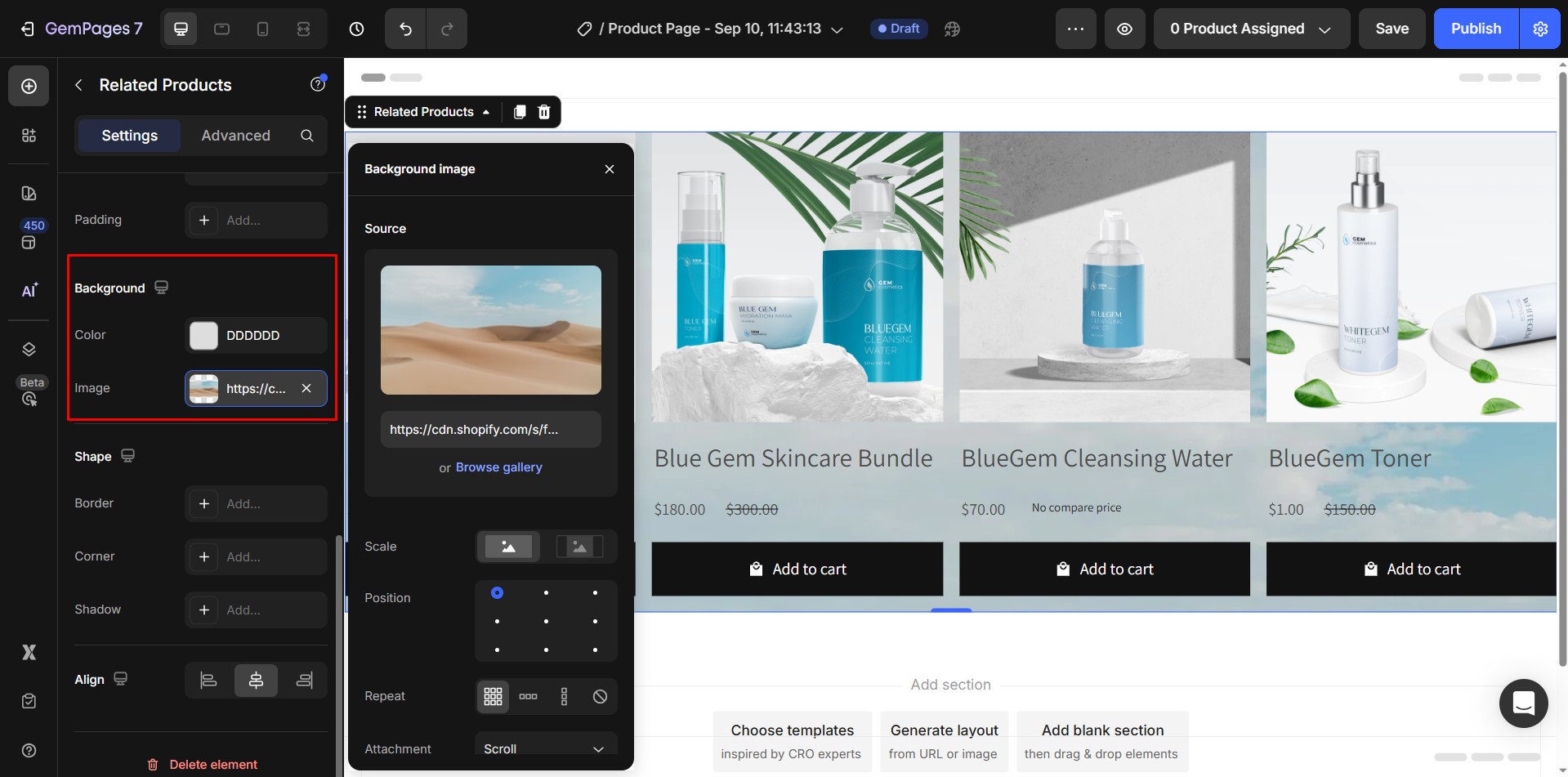Select top-left background image position
1568x777 pixels.
[497, 593]
